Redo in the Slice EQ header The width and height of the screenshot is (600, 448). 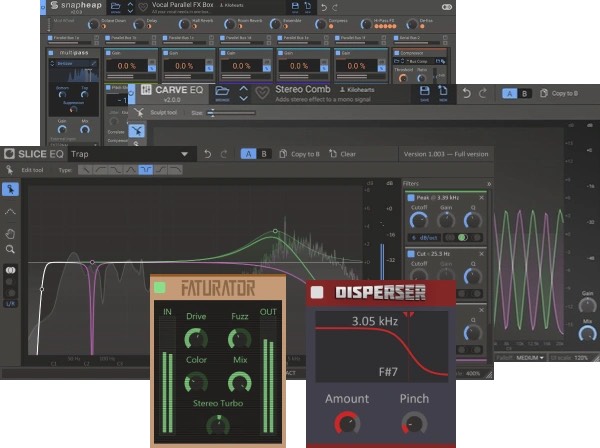(x=224, y=154)
